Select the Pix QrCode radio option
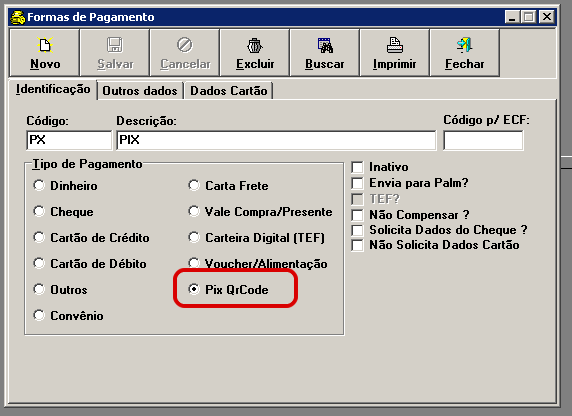The height and width of the screenshot is (416, 572). [194, 289]
